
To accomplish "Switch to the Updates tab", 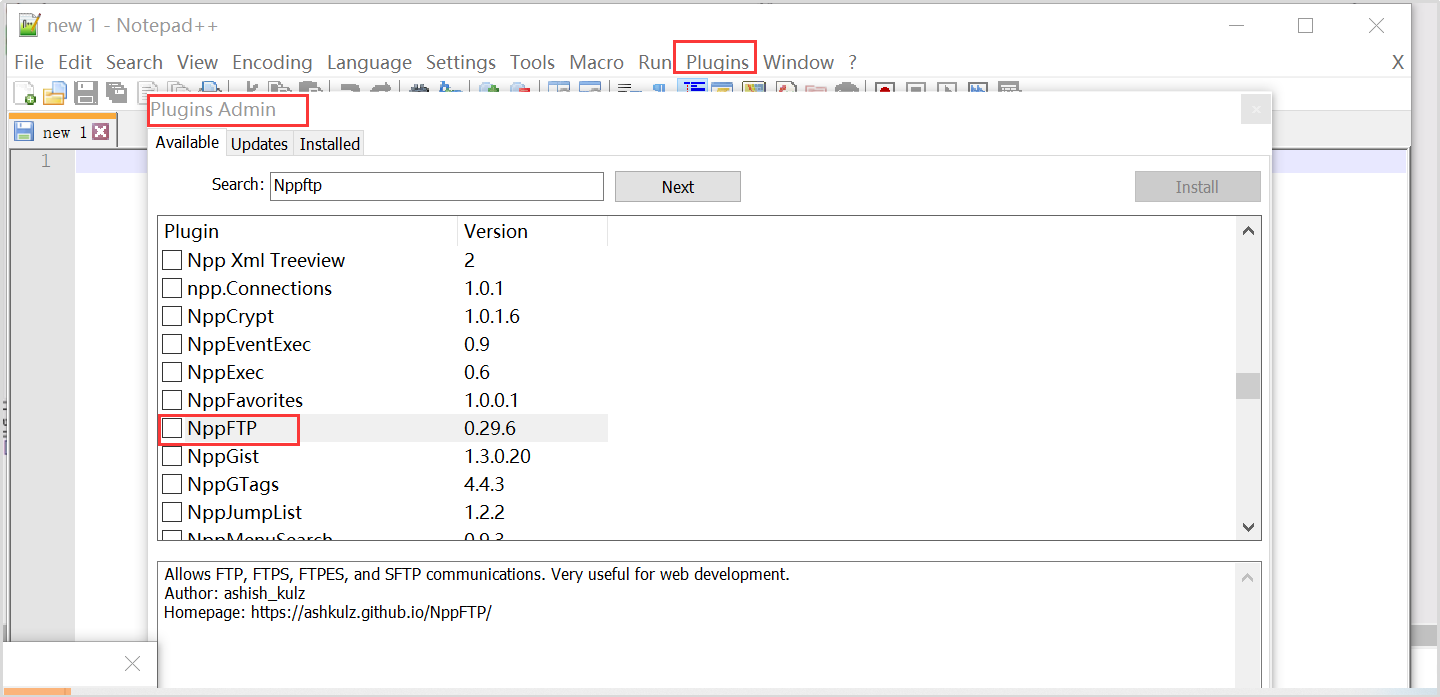I will click(259, 144).
